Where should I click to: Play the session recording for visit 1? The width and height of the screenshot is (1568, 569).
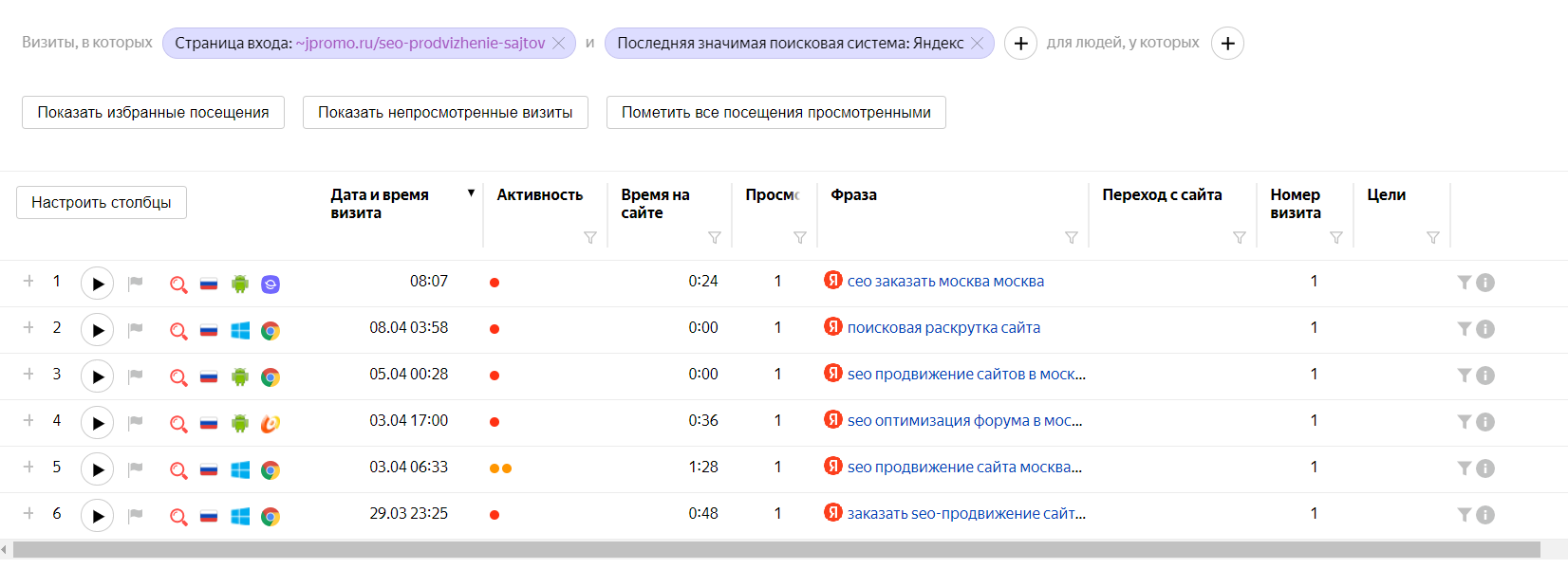[x=97, y=283]
